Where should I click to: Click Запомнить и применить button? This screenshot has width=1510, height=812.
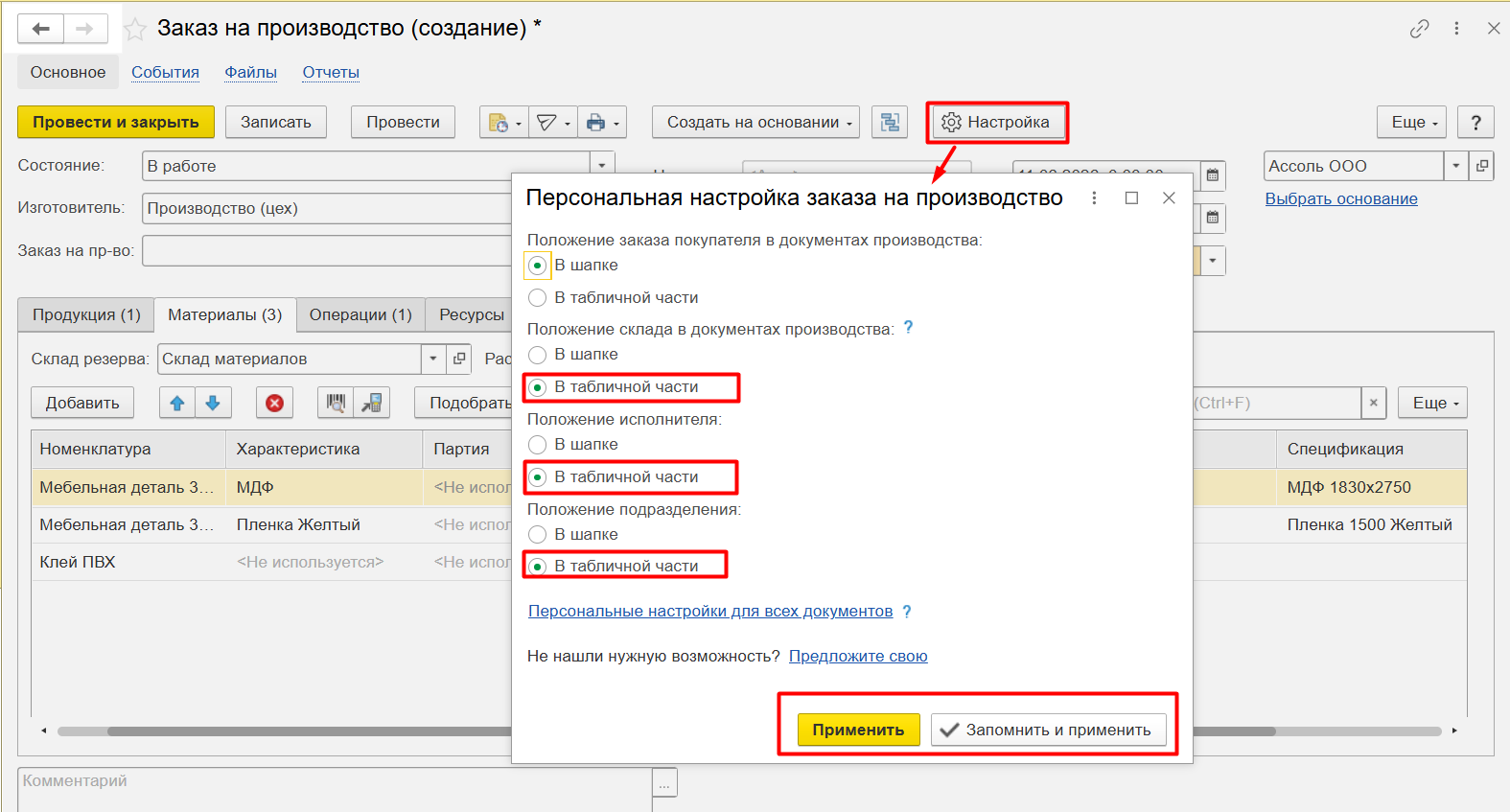(x=1049, y=731)
